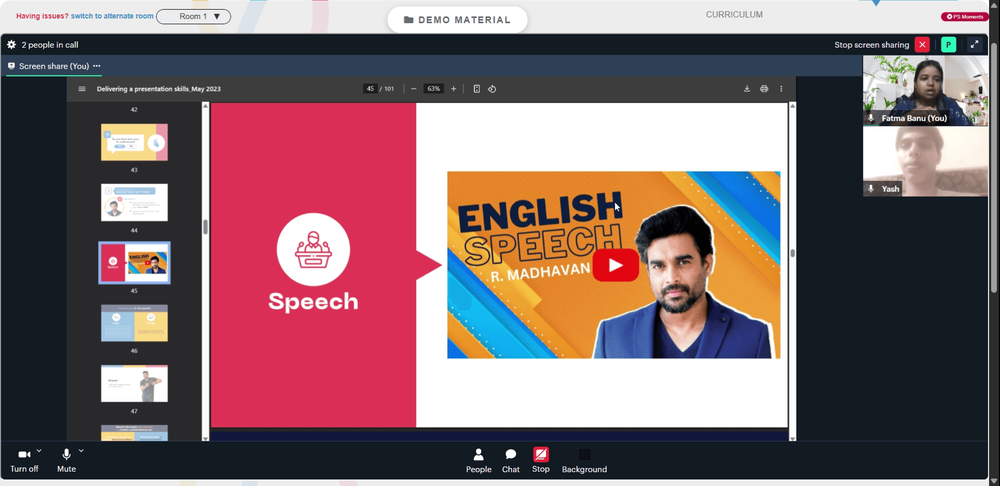The height and width of the screenshot is (486, 1000).
Task: Zoom out the PDF with minus
Action: tap(413, 89)
